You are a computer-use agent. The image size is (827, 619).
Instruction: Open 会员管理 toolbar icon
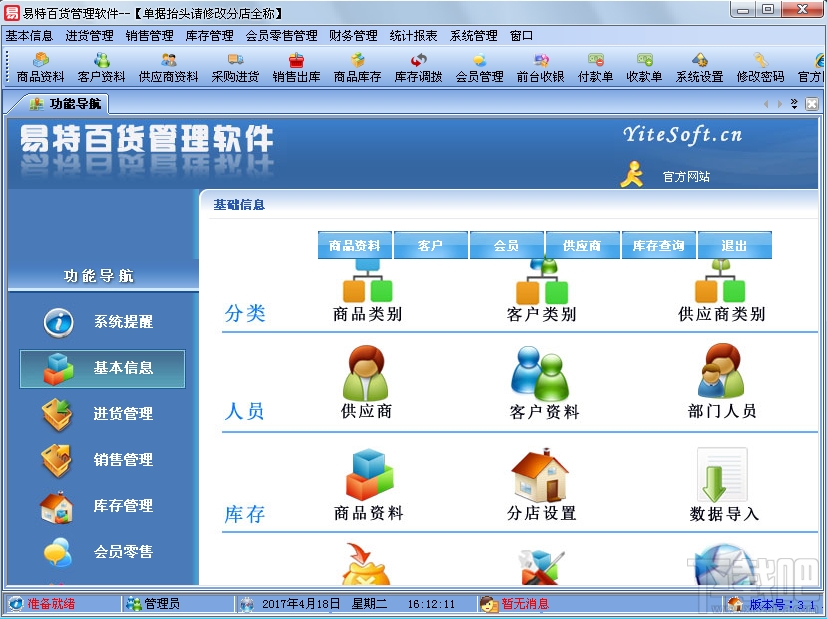pos(479,68)
